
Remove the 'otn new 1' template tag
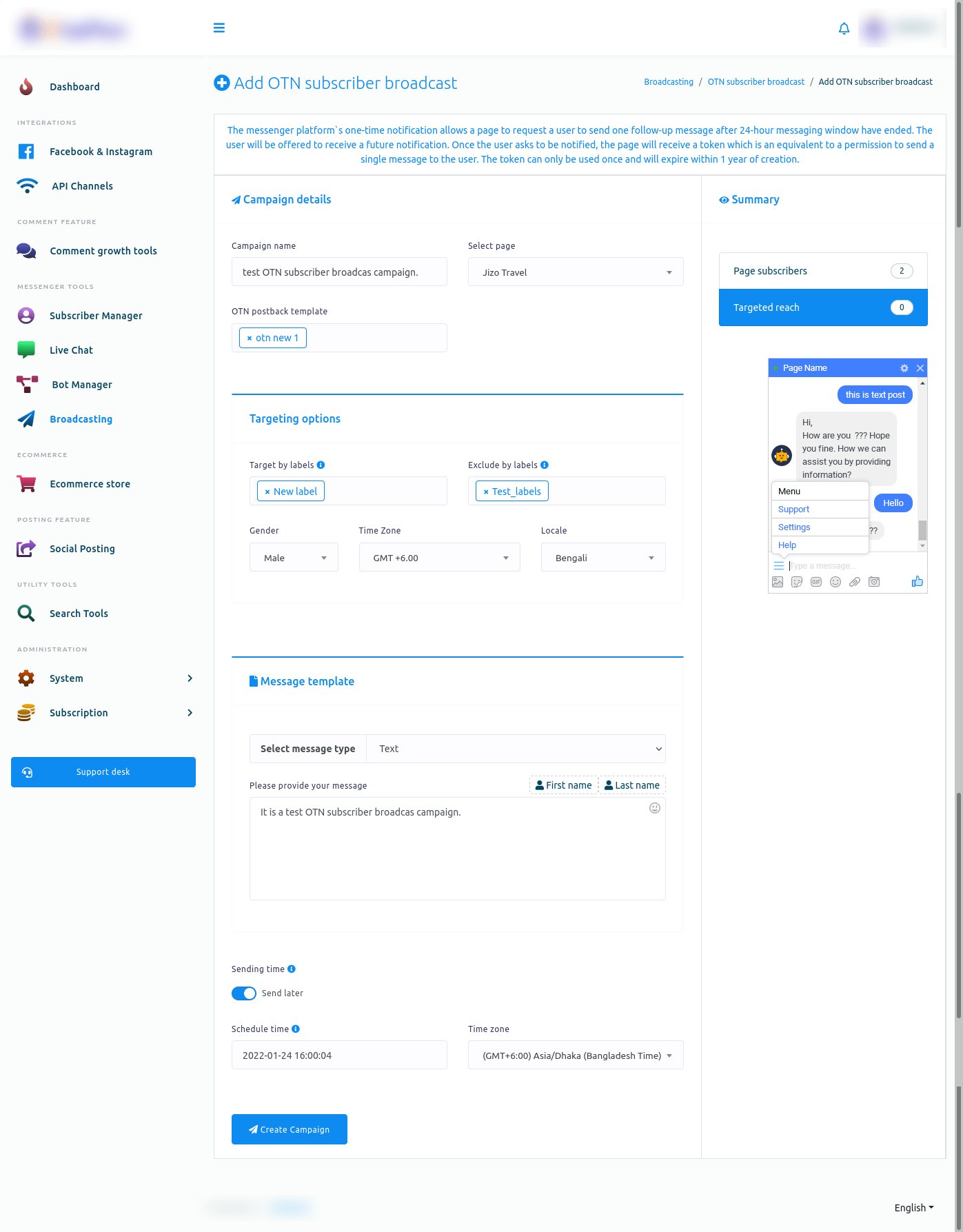coord(250,339)
